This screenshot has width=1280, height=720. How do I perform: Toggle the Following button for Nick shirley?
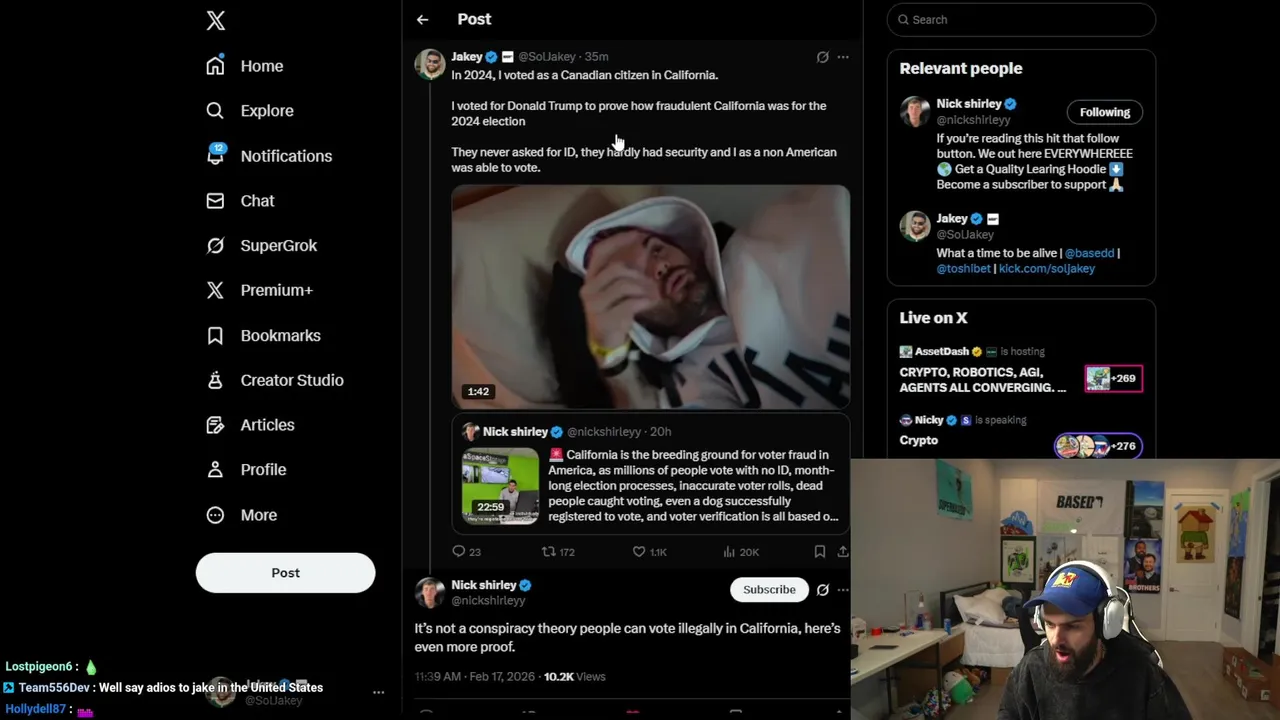pyautogui.click(x=1104, y=112)
